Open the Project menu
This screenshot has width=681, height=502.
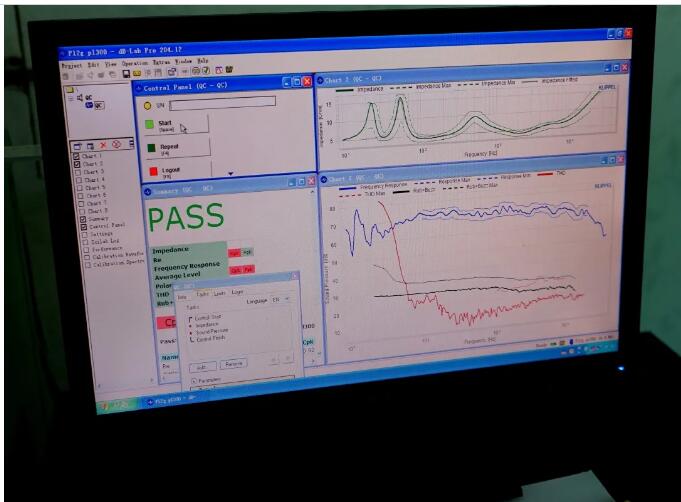(72, 66)
